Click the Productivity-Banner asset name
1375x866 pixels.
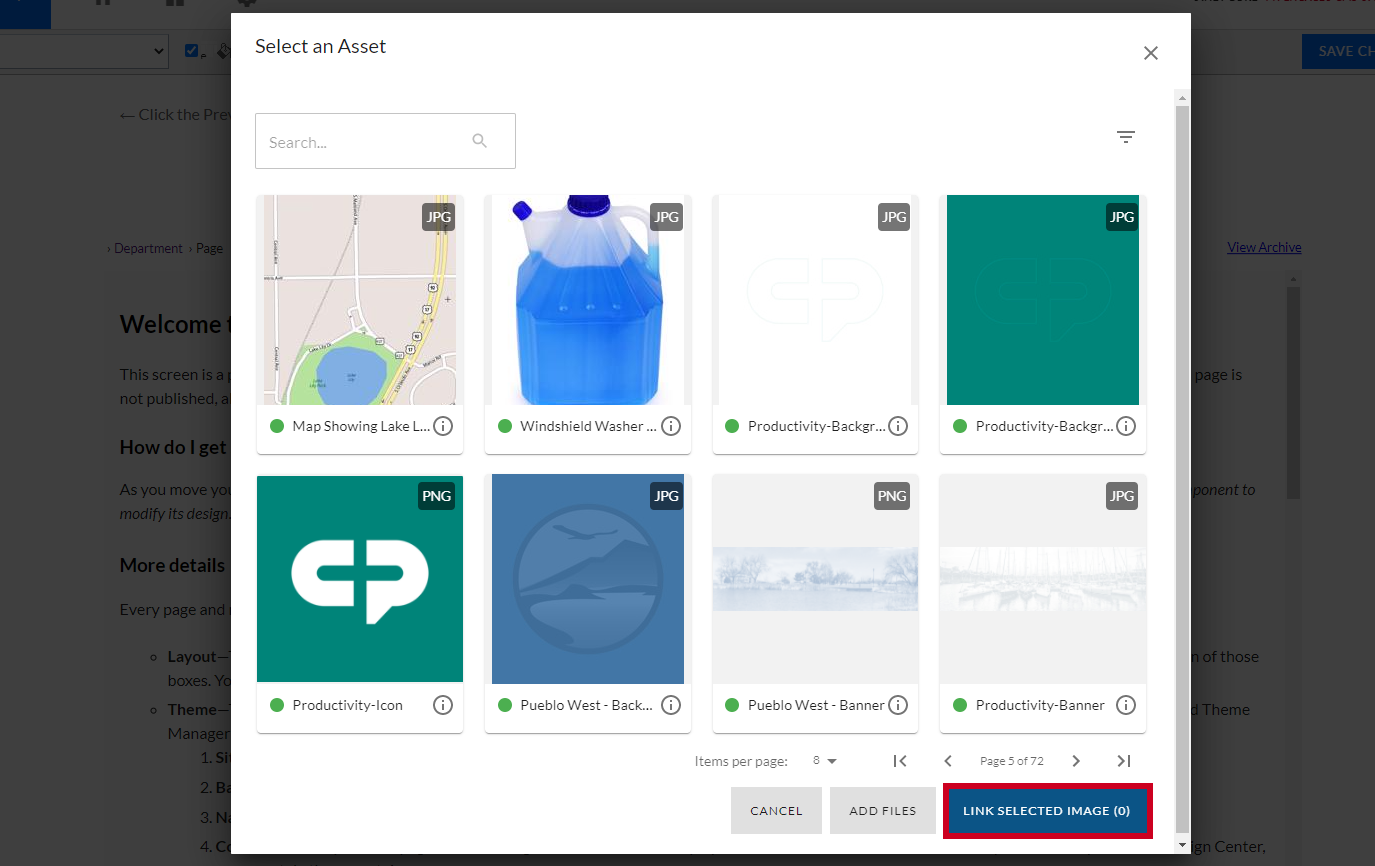1040,705
